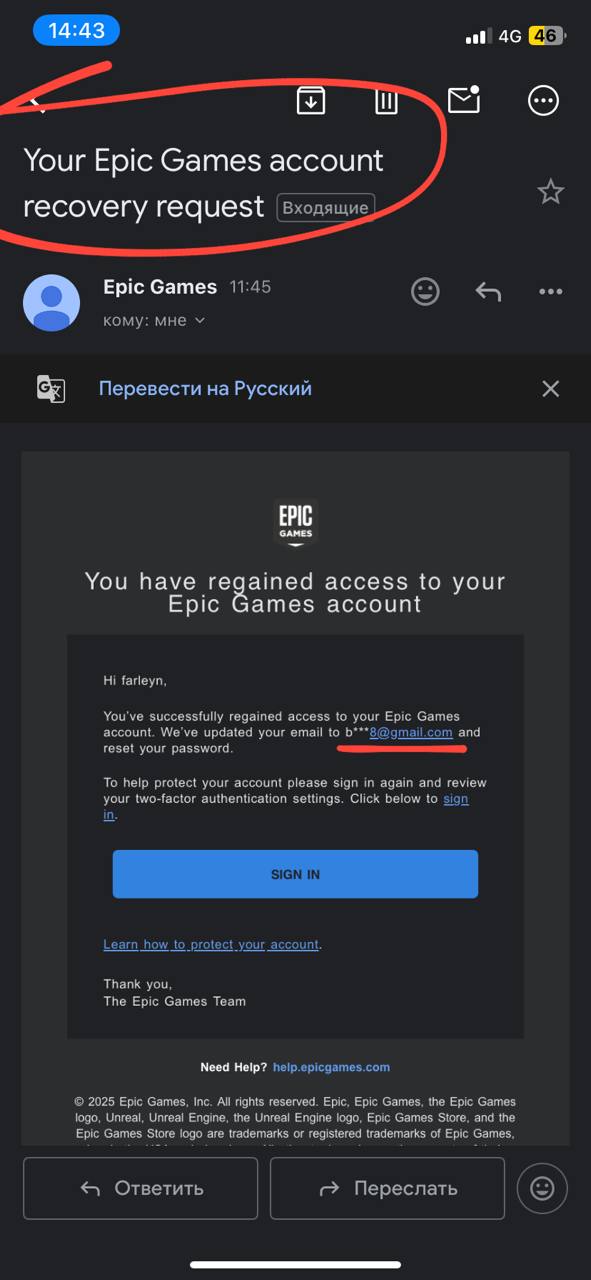Viewport: 591px width, 1280px height.
Task: Tap the 'Входящие' inbox label
Action: [326, 208]
